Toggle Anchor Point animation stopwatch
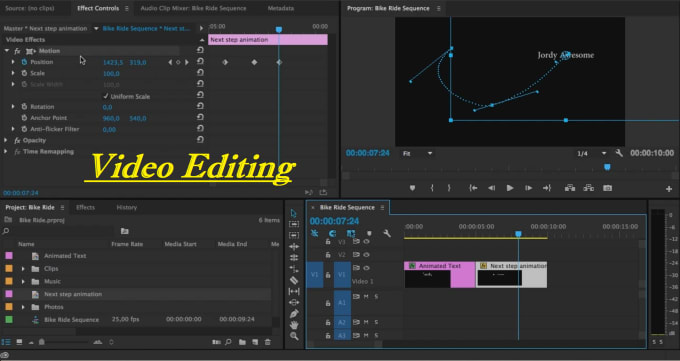Image resolution: width=680 pixels, height=361 pixels. 24,118
